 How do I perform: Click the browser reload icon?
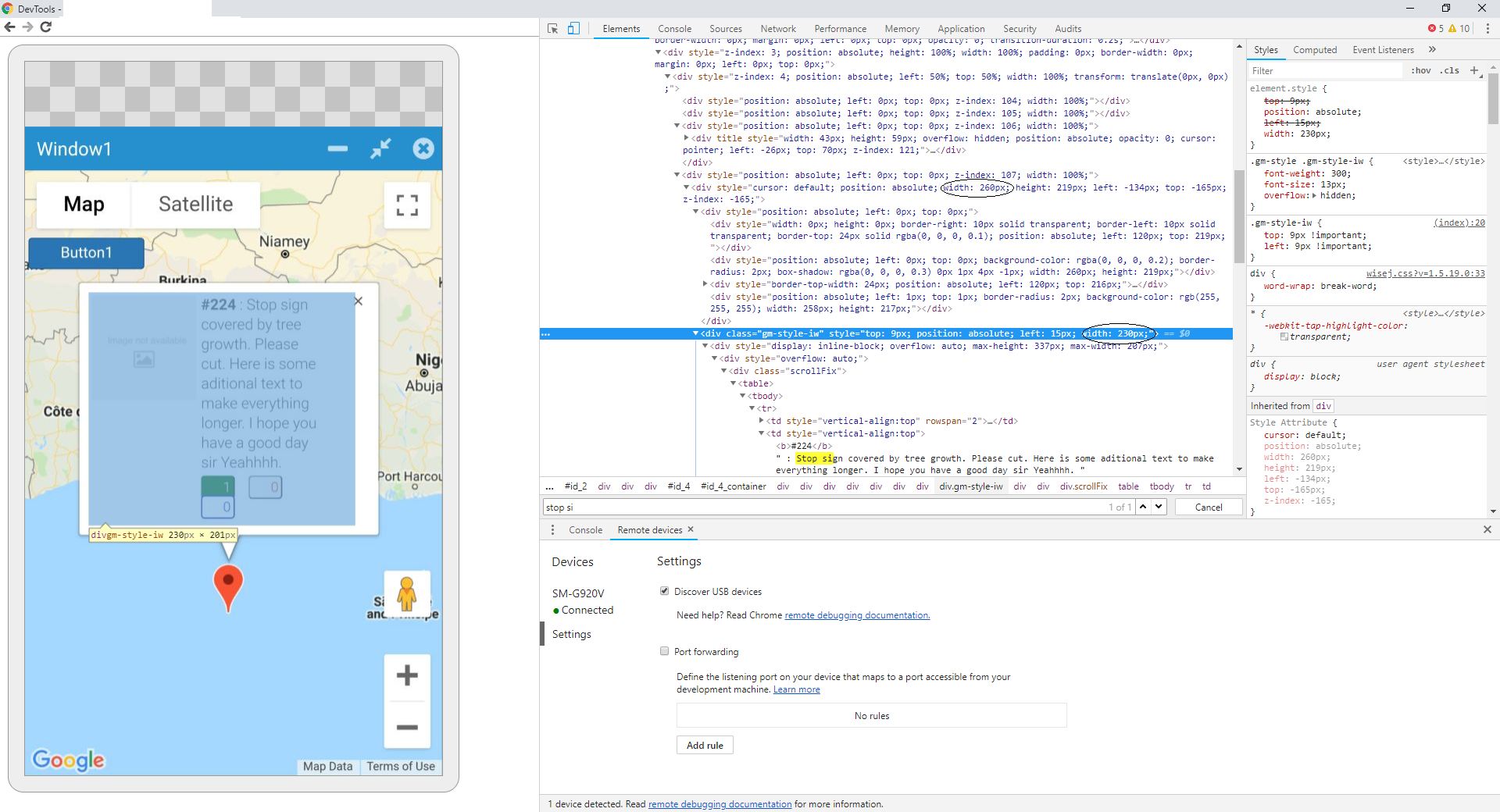click(46, 27)
